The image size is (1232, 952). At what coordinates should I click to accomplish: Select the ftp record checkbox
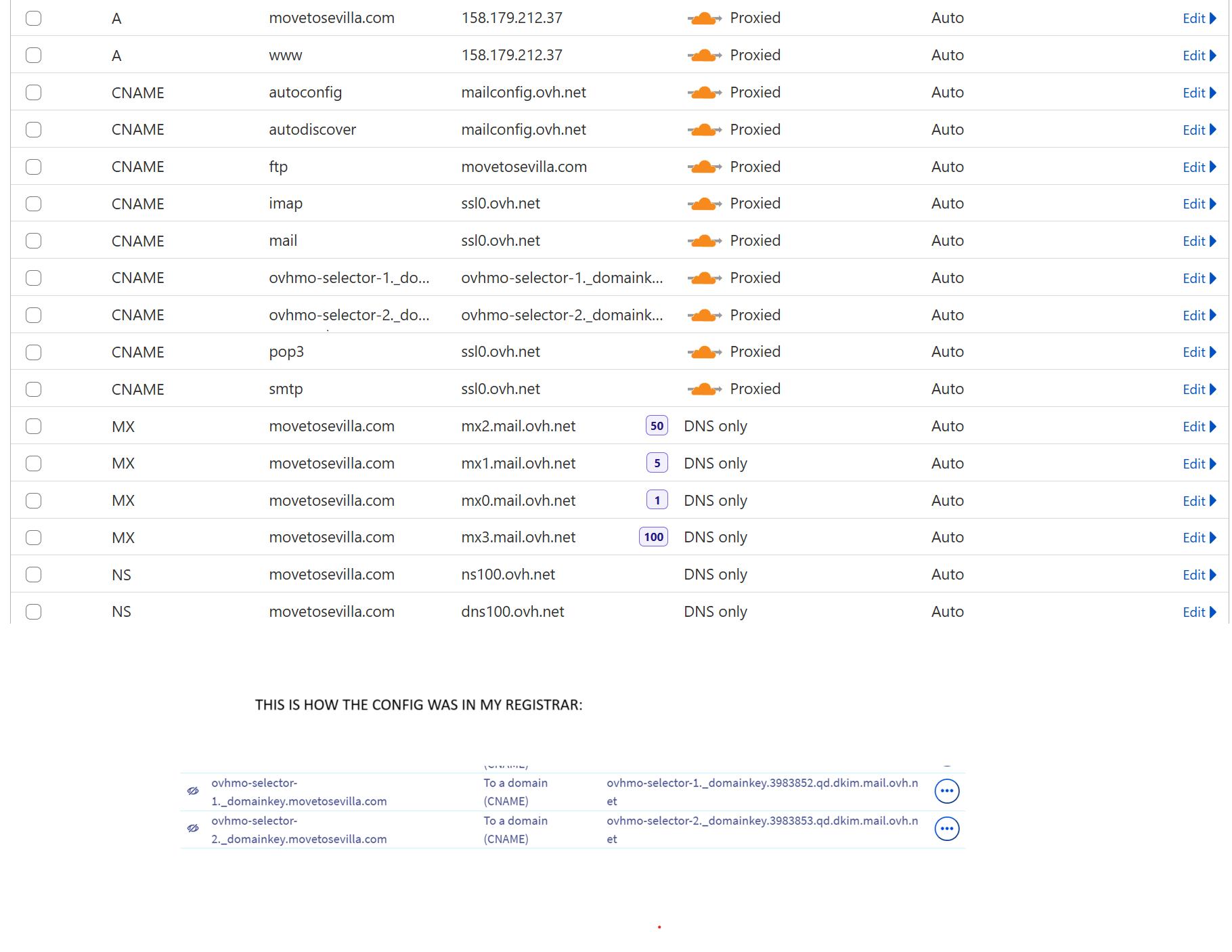coord(33,167)
